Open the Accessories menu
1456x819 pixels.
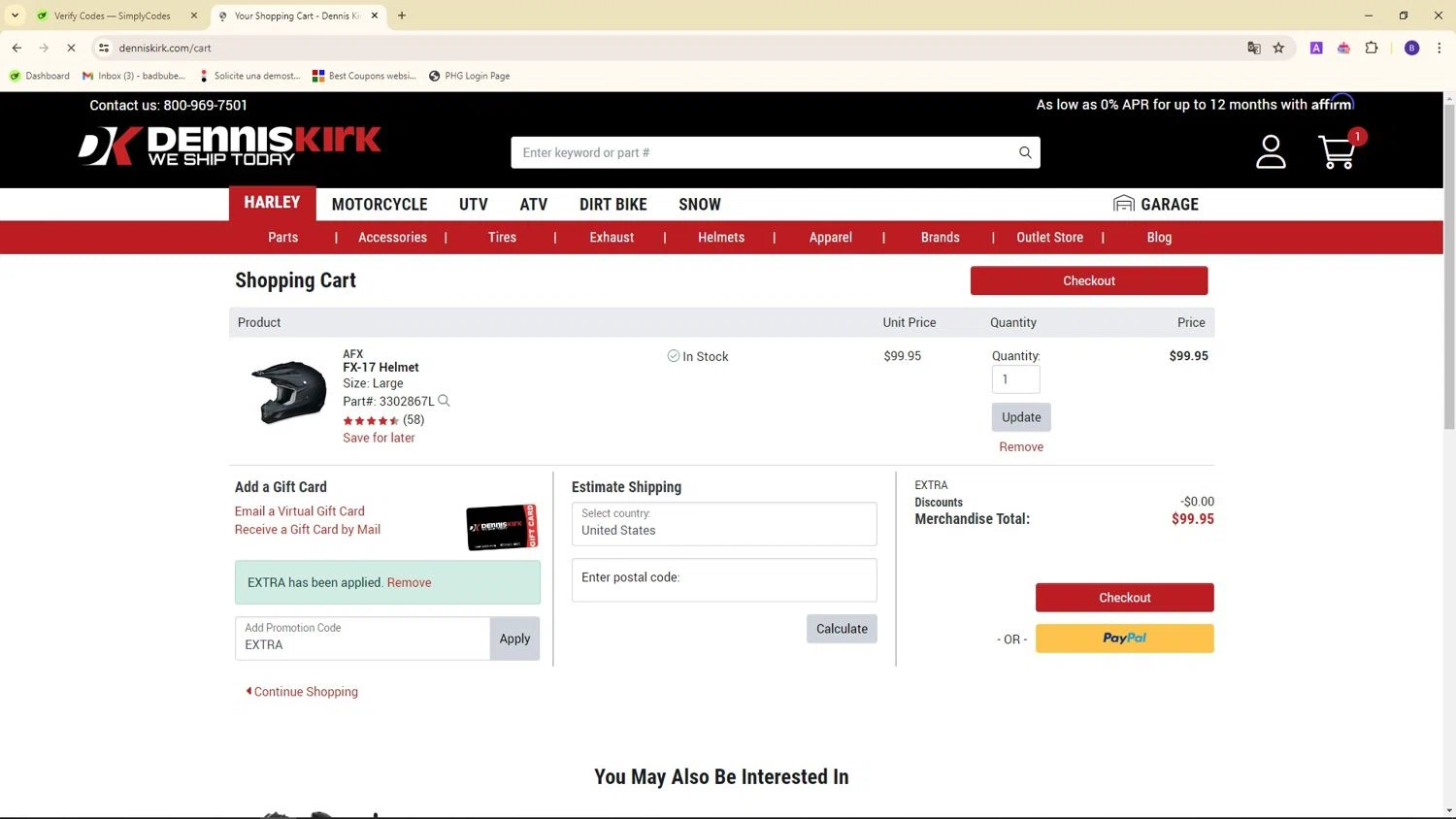pyautogui.click(x=392, y=238)
